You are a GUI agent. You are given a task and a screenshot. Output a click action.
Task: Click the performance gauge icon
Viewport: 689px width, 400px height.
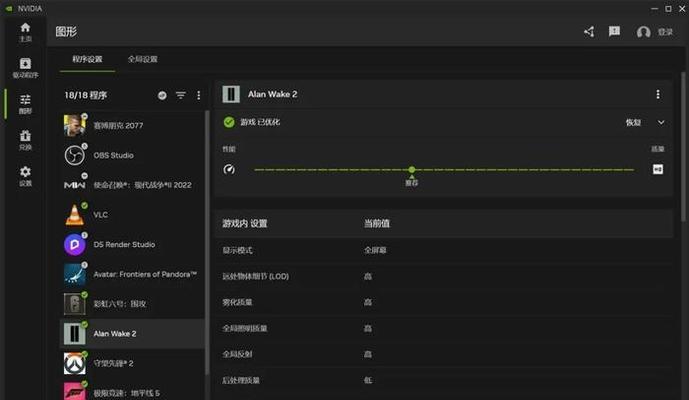(x=229, y=169)
